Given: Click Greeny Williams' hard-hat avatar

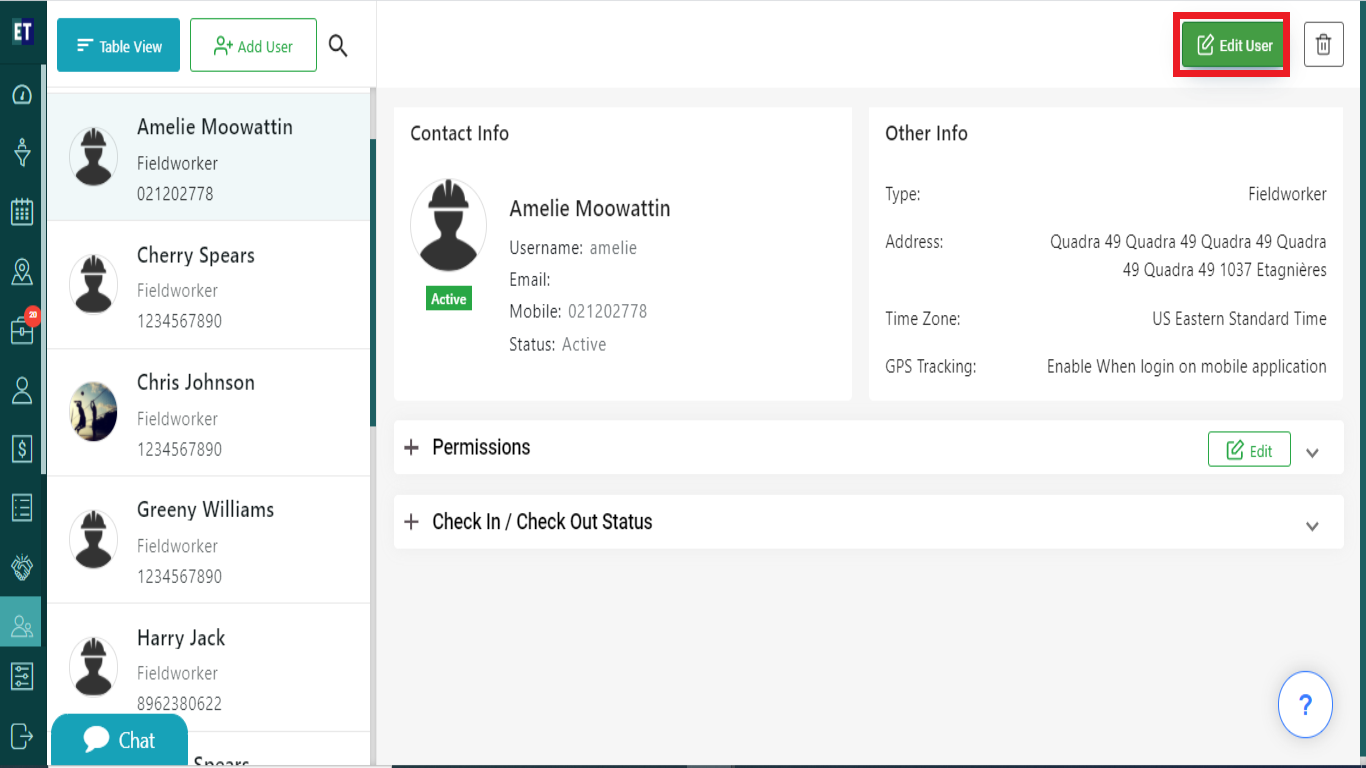Looking at the screenshot, I should [x=93, y=539].
